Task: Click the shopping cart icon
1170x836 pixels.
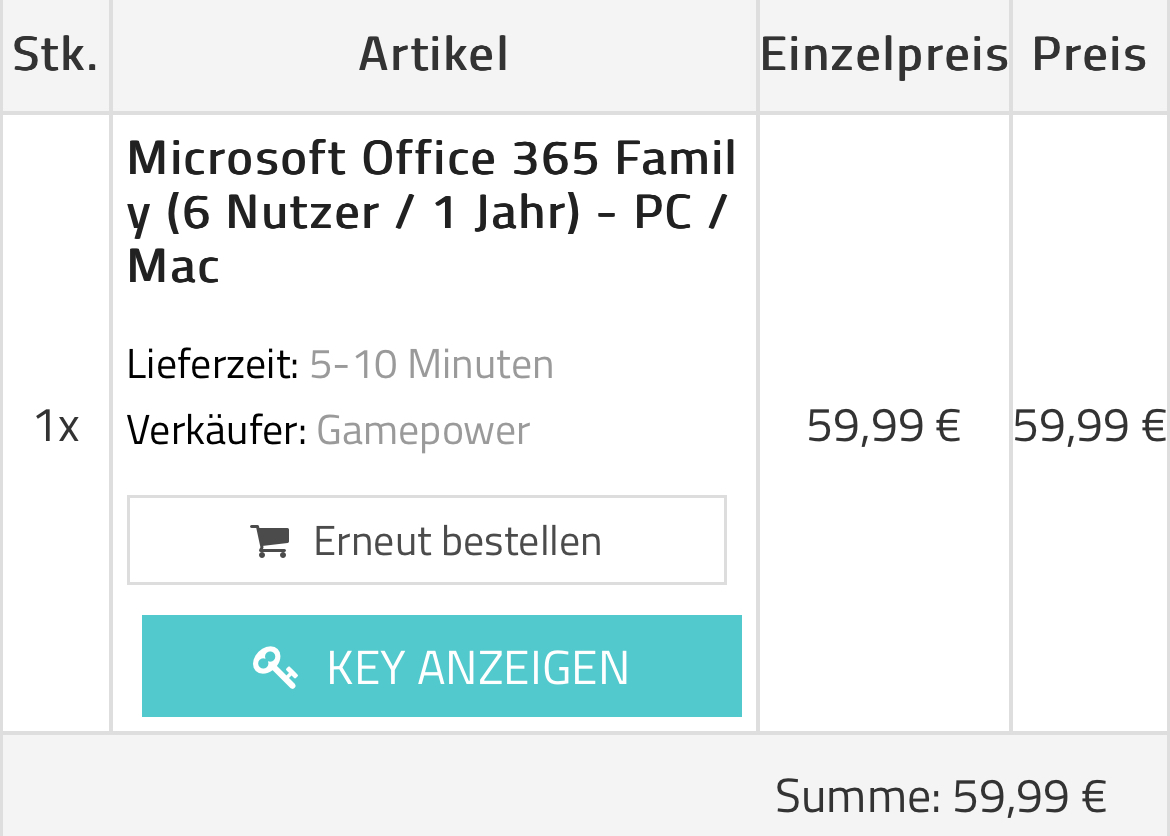Action: 269,541
